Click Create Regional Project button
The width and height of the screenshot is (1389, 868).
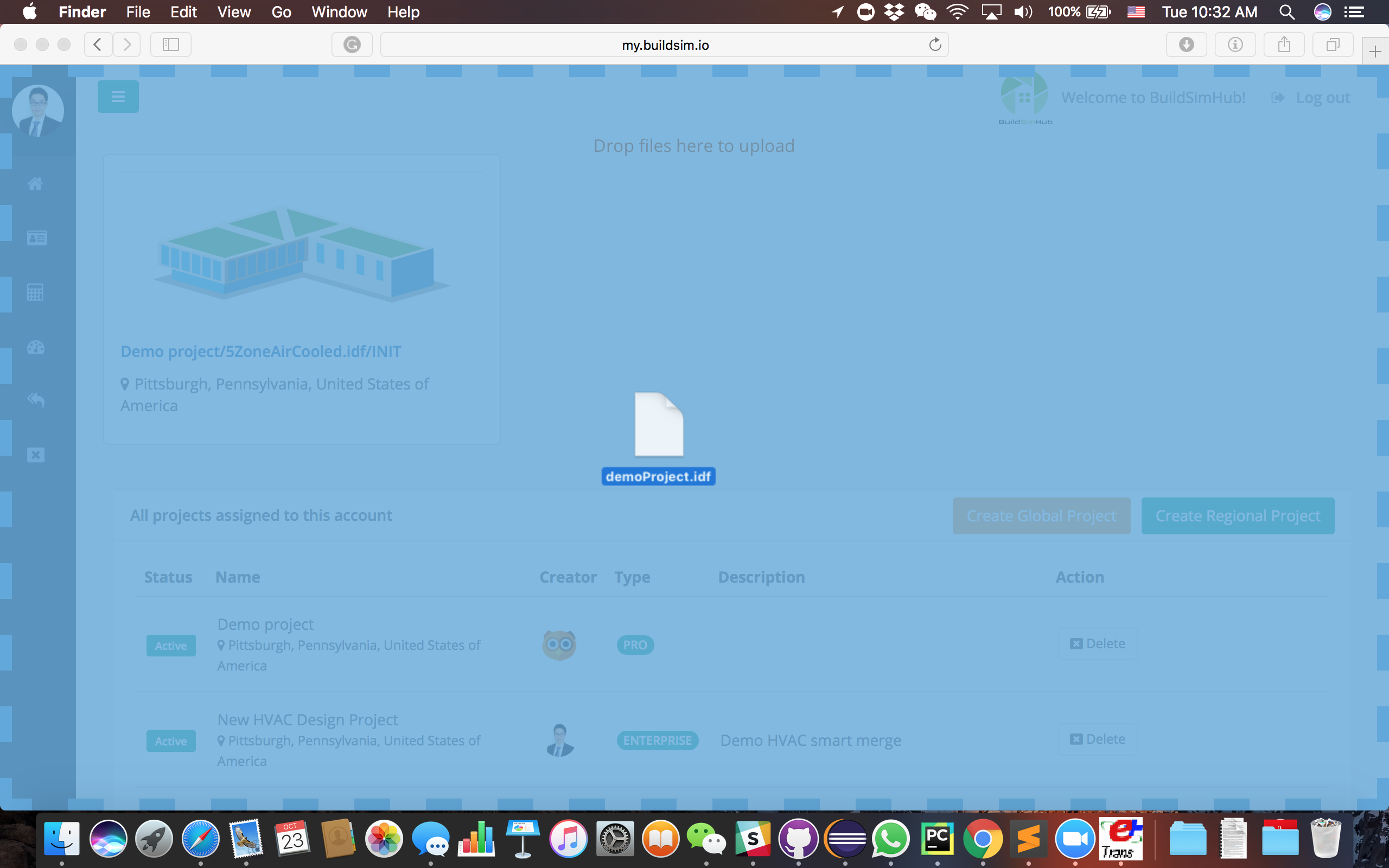click(x=1237, y=515)
